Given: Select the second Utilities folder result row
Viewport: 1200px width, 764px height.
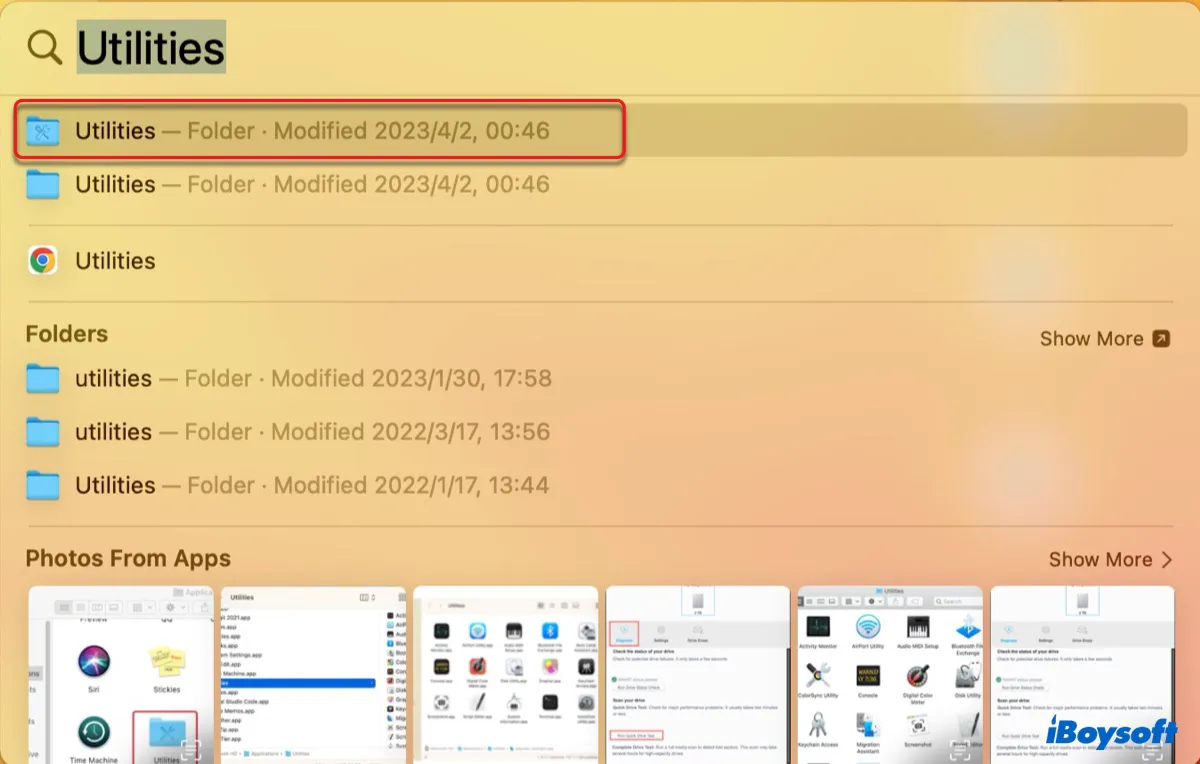Looking at the screenshot, I should coord(312,185).
